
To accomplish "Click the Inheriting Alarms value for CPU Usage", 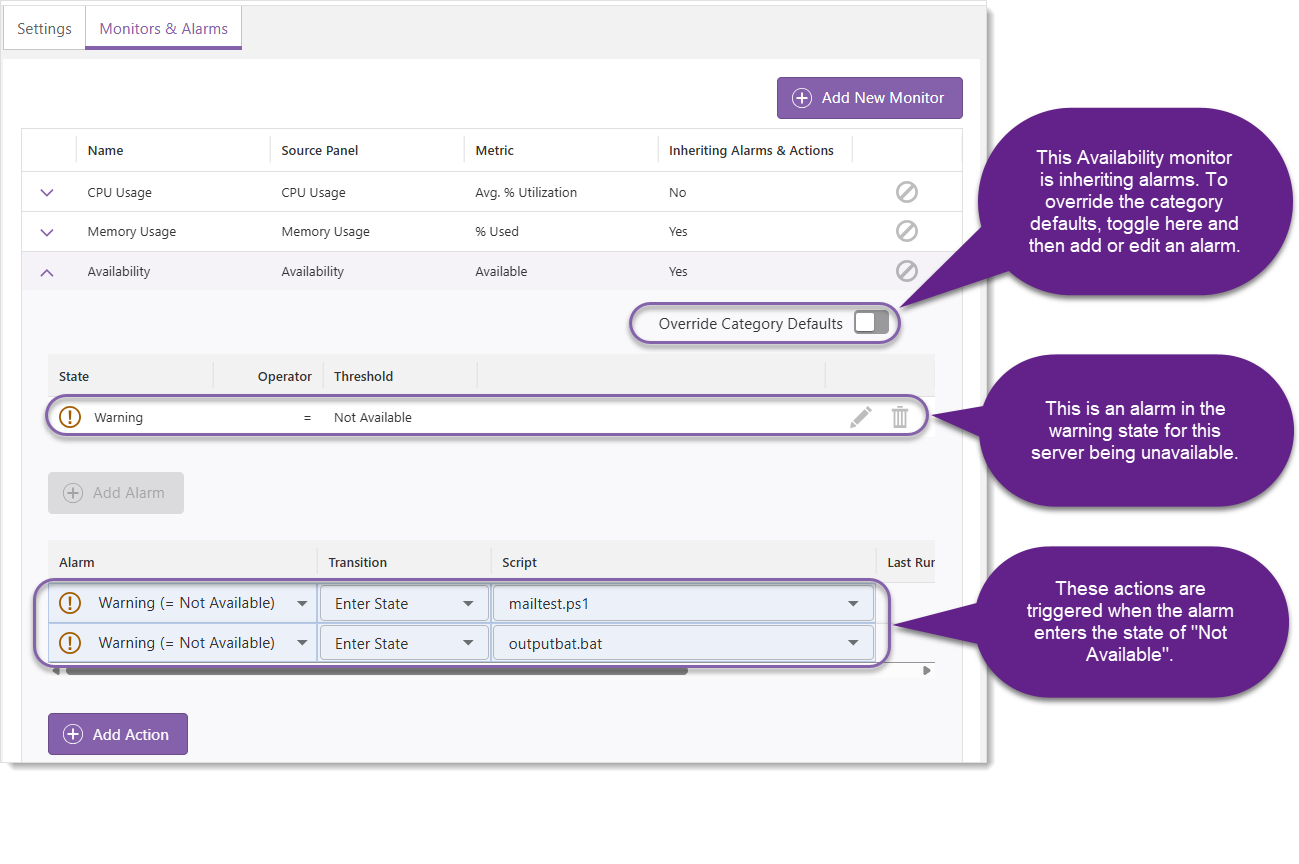I will point(678,192).
